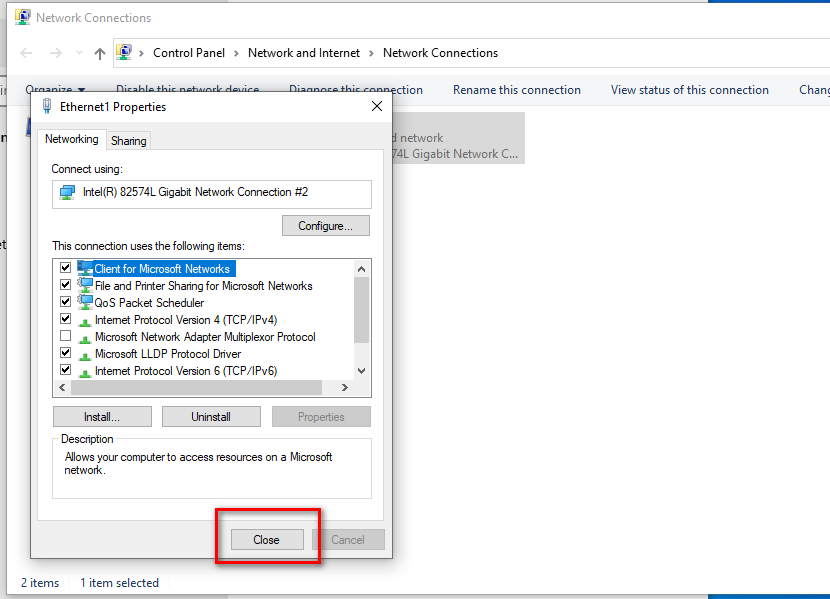The image size is (830, 599).
Task: Click the TCP/IPv6 protocol icon
Action: pos(85,371)
